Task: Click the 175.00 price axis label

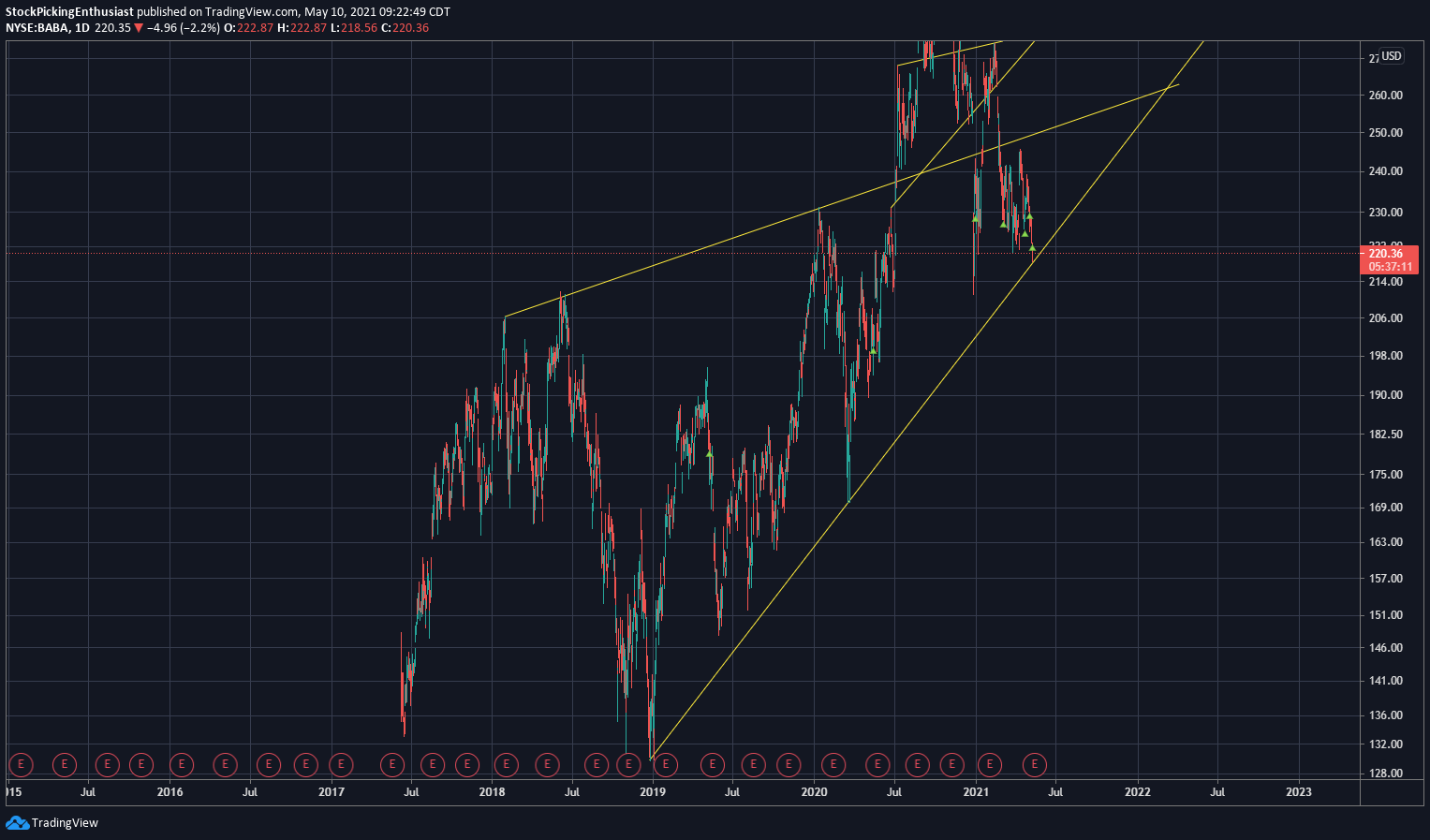Action: click(1386, 475)
